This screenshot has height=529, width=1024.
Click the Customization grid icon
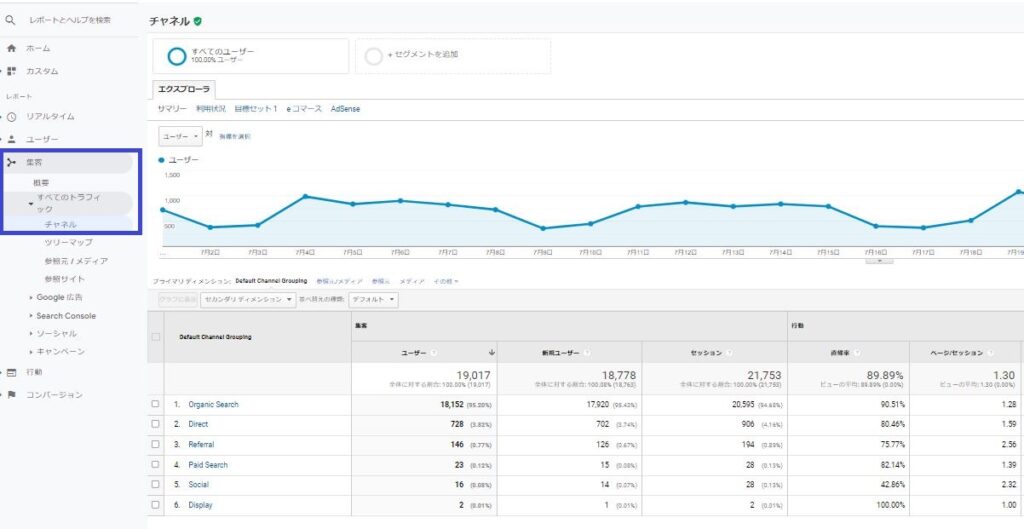pos(11,71)
